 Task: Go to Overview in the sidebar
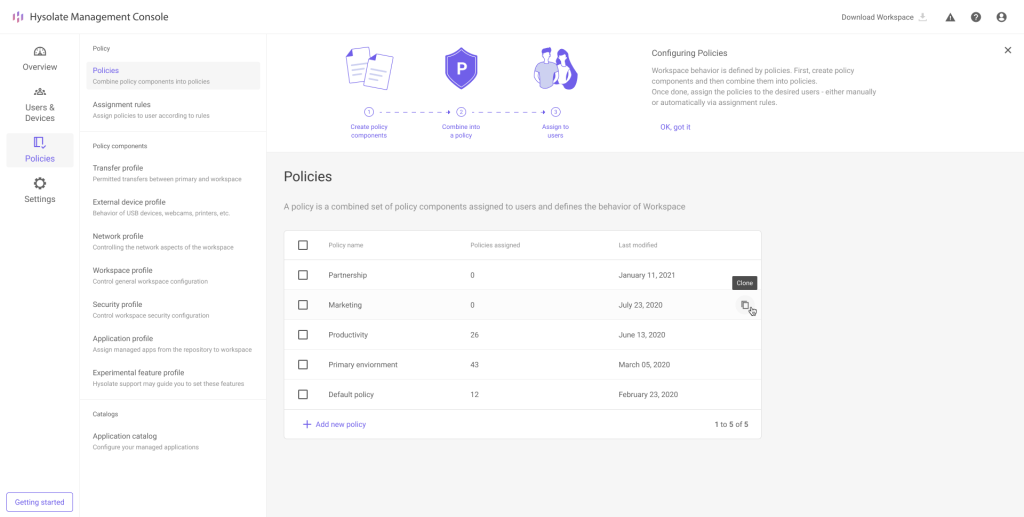click(x=40, y=58)
